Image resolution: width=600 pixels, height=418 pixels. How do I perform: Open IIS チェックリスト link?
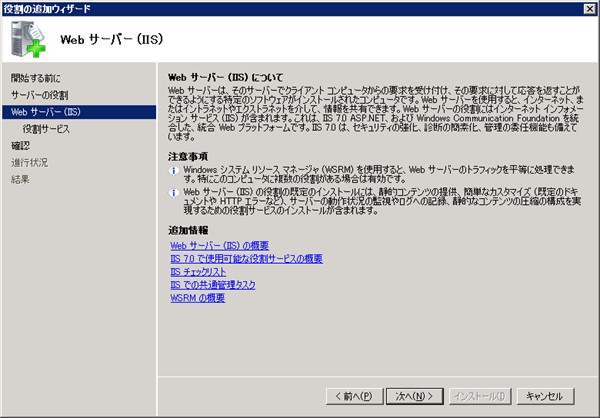point(198,272)
